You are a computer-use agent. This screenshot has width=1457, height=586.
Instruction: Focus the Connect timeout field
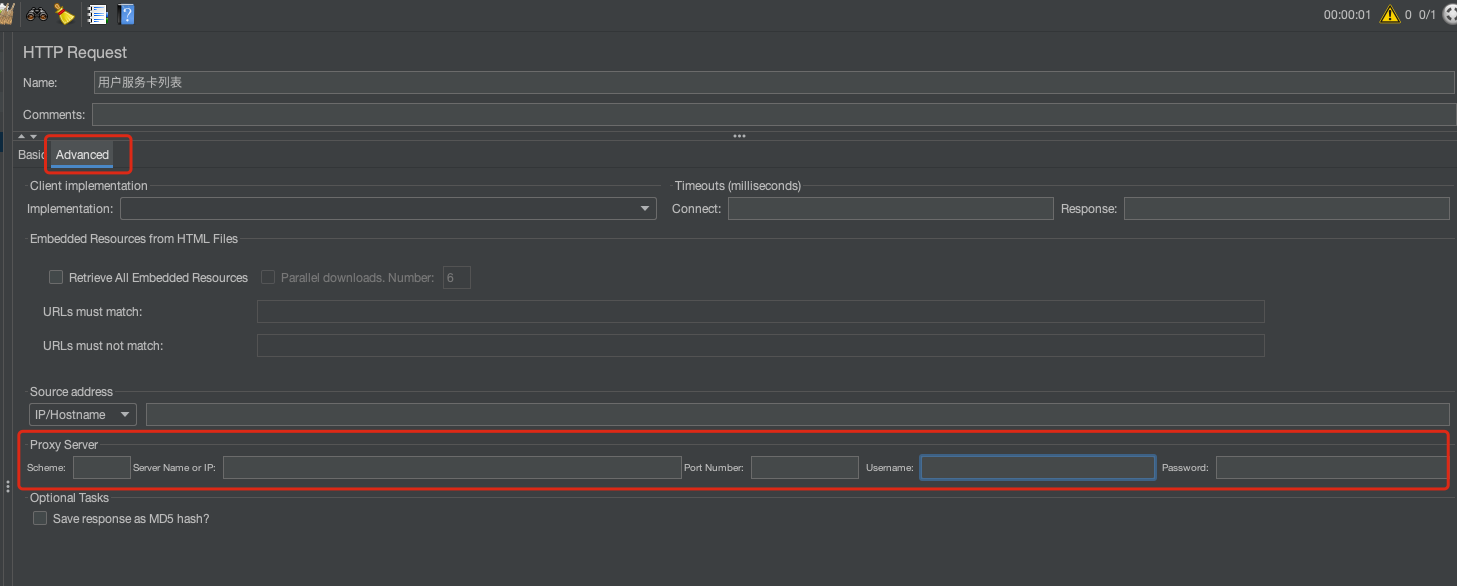click(891, 208)
